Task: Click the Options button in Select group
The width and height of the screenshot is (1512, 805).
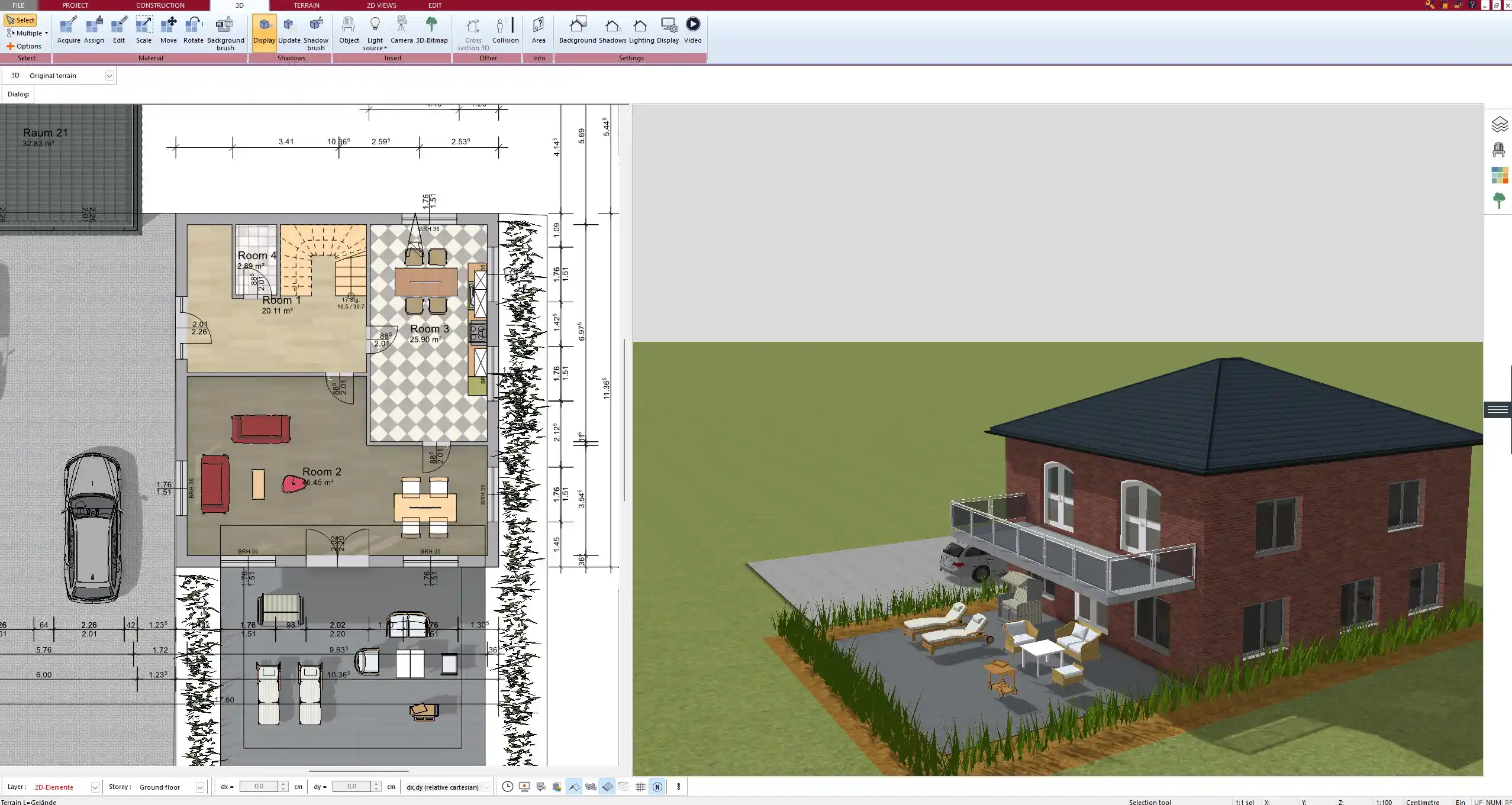Action: coord(26,46)
